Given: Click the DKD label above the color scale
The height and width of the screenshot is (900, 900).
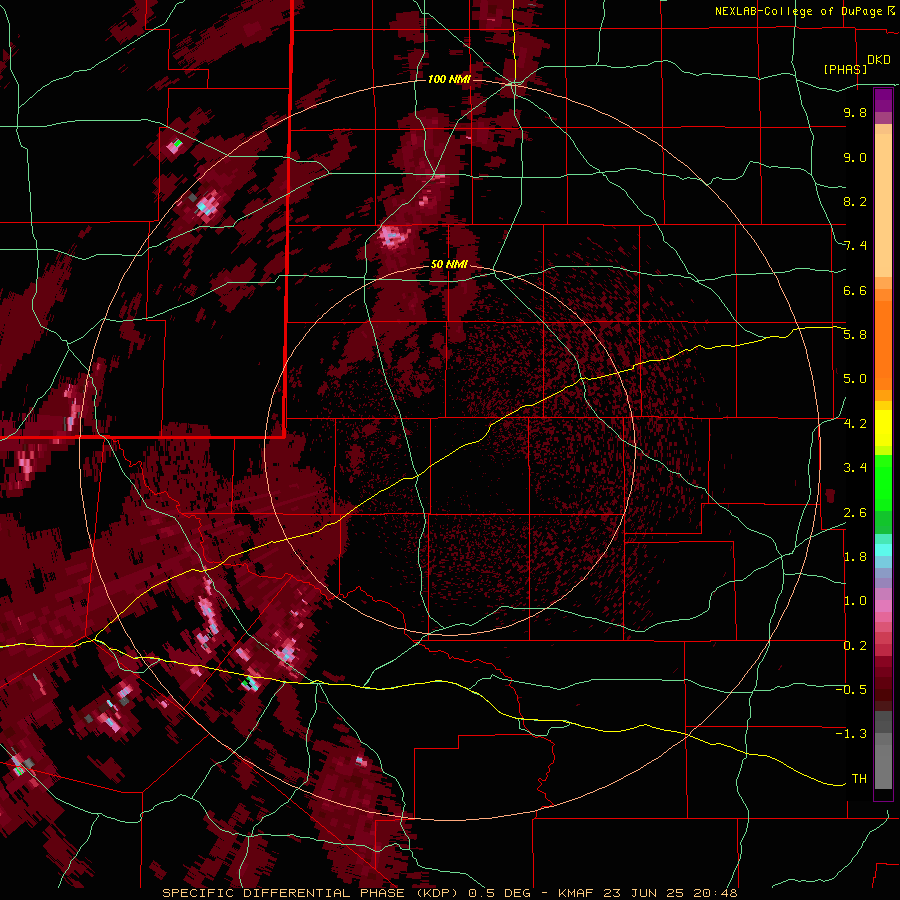Looking at the screenshot, I should (879, 60).
